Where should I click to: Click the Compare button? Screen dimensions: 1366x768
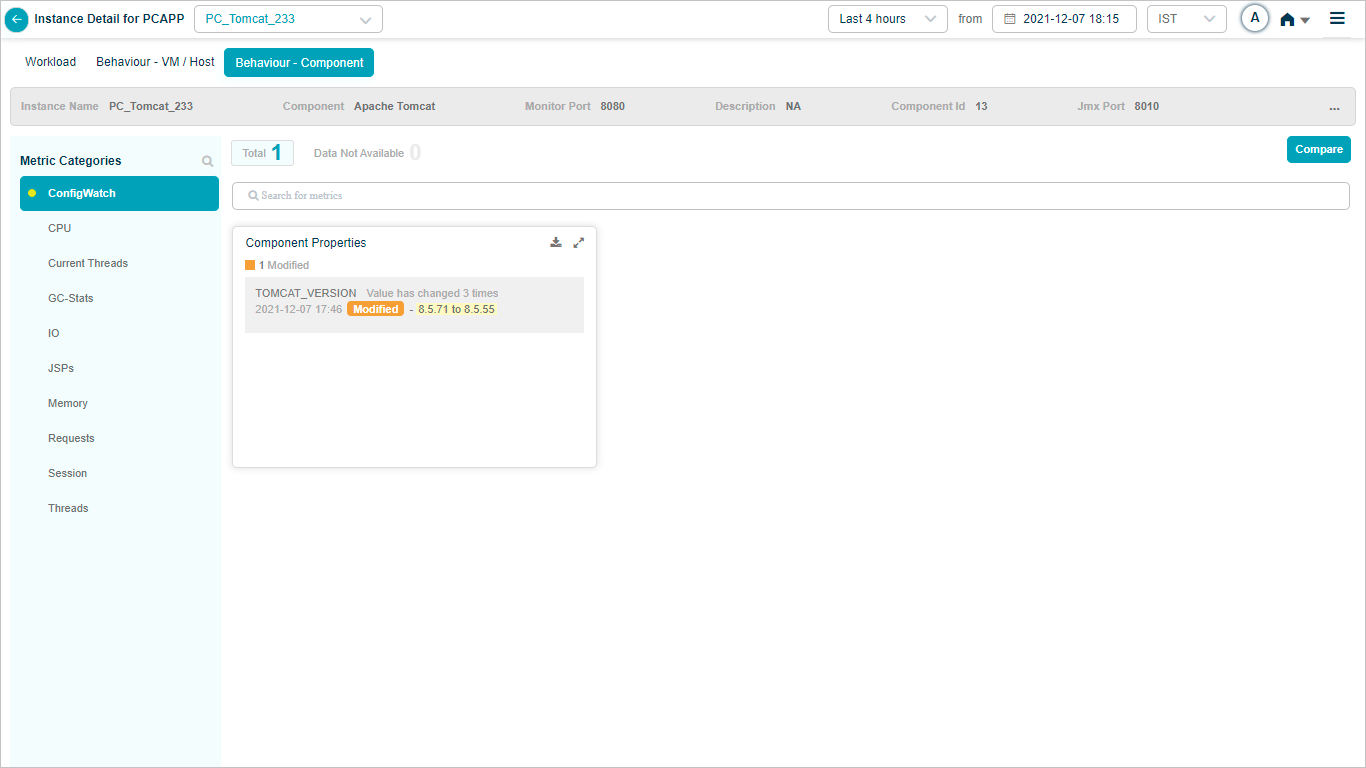click(x=1318, y=150)
